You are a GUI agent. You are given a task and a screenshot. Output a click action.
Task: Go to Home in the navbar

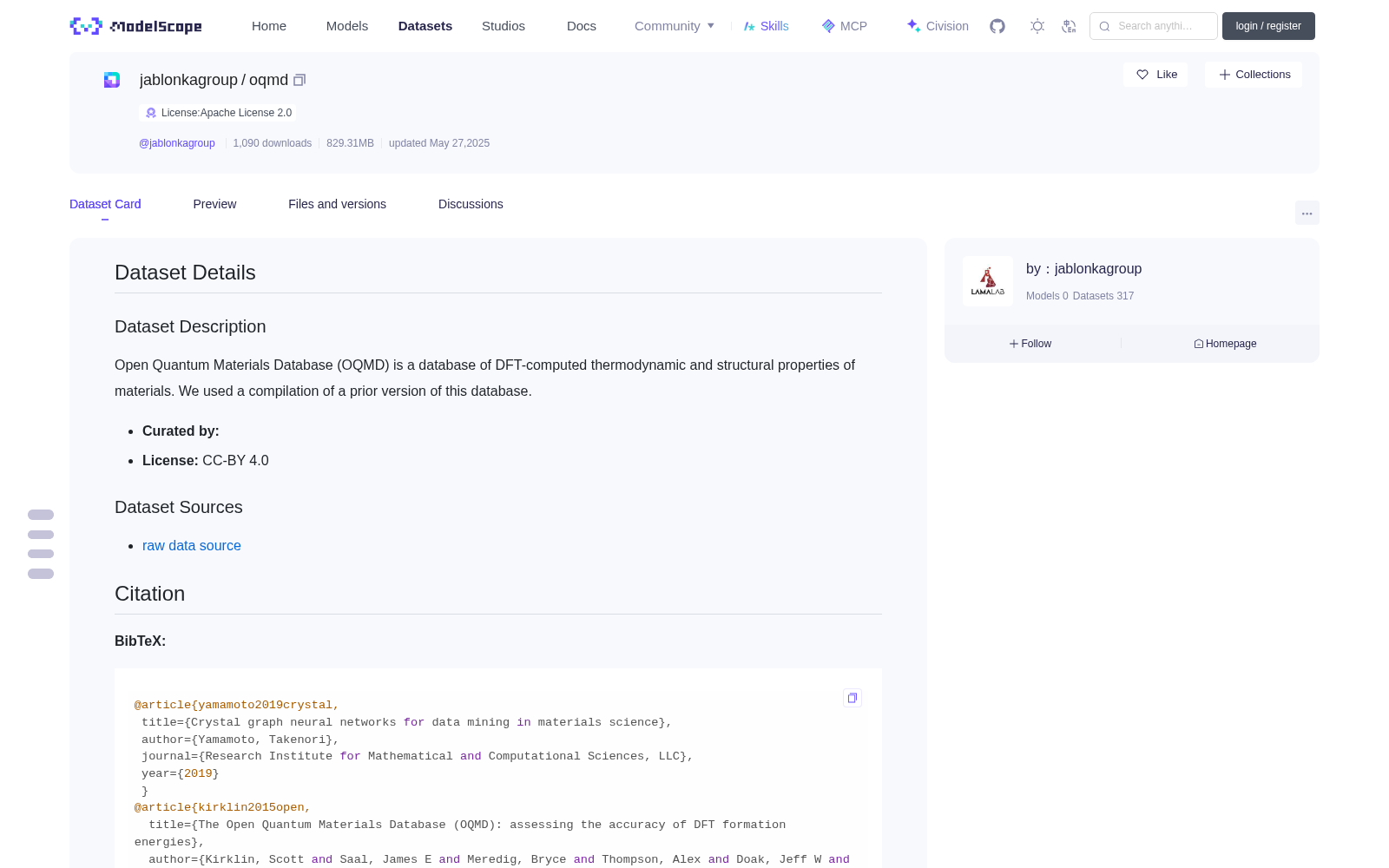(269, 26)
